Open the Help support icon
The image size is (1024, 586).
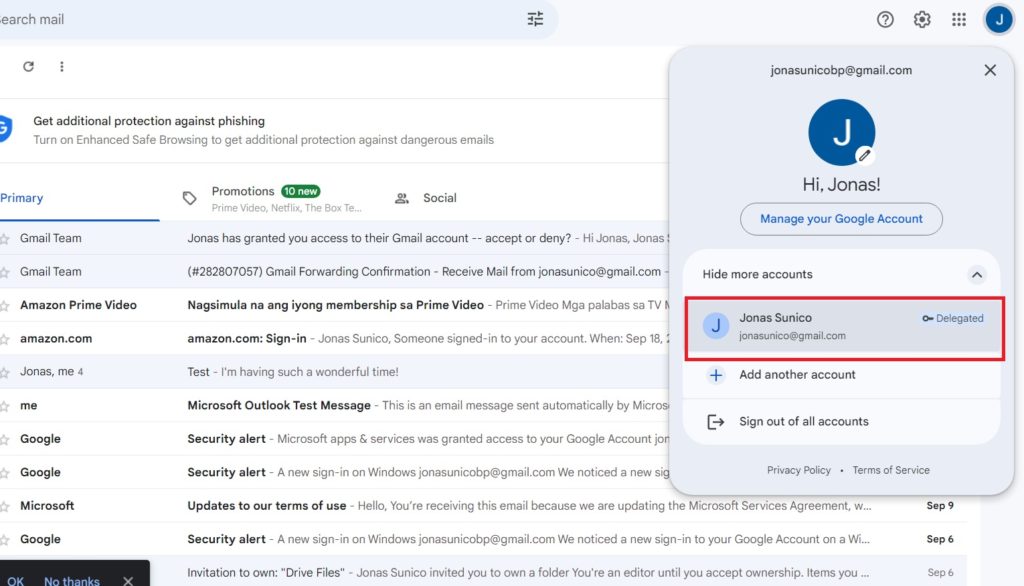click(x=885, y=20)
